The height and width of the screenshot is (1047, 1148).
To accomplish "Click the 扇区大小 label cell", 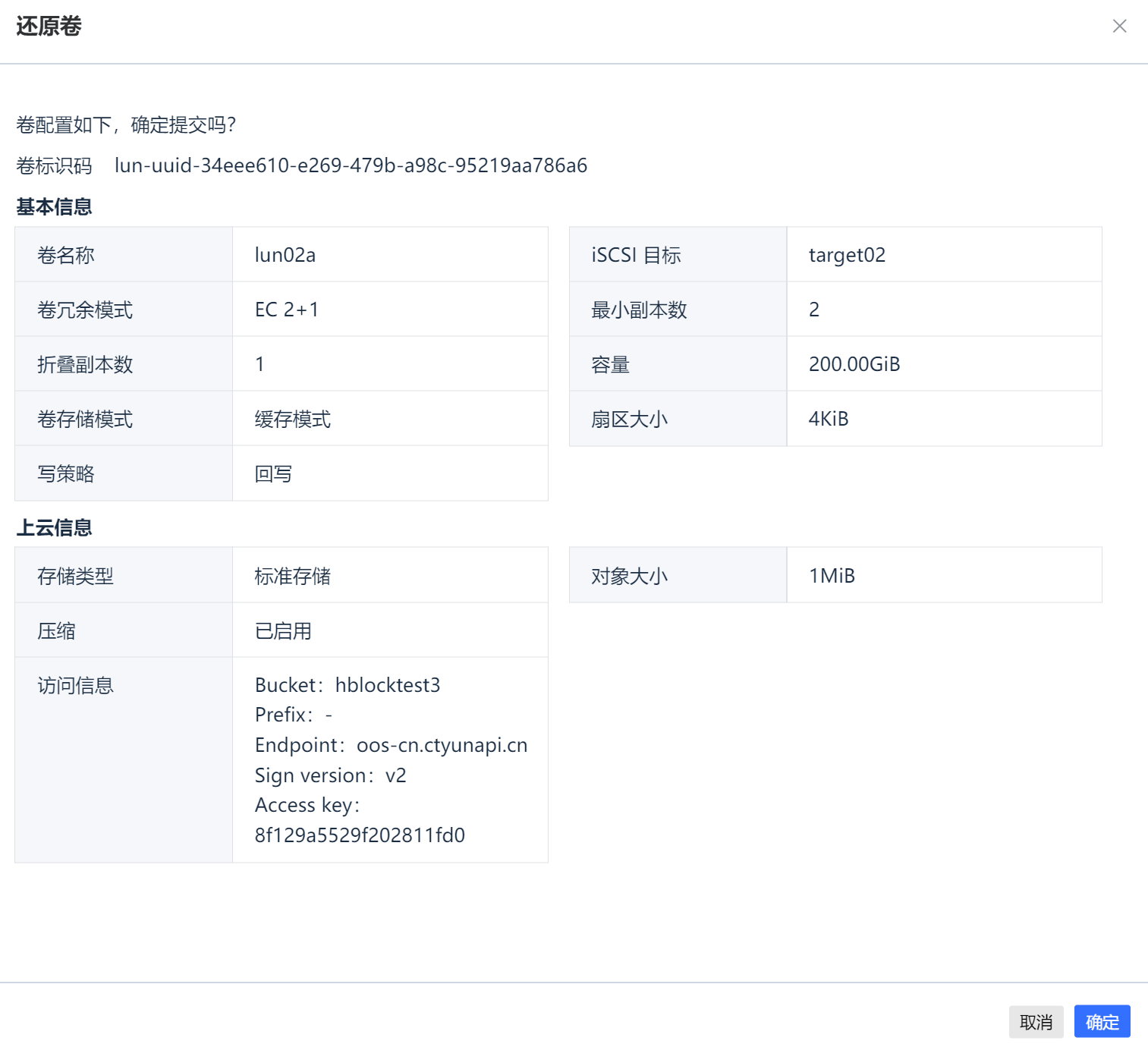I will coord(678,419).
